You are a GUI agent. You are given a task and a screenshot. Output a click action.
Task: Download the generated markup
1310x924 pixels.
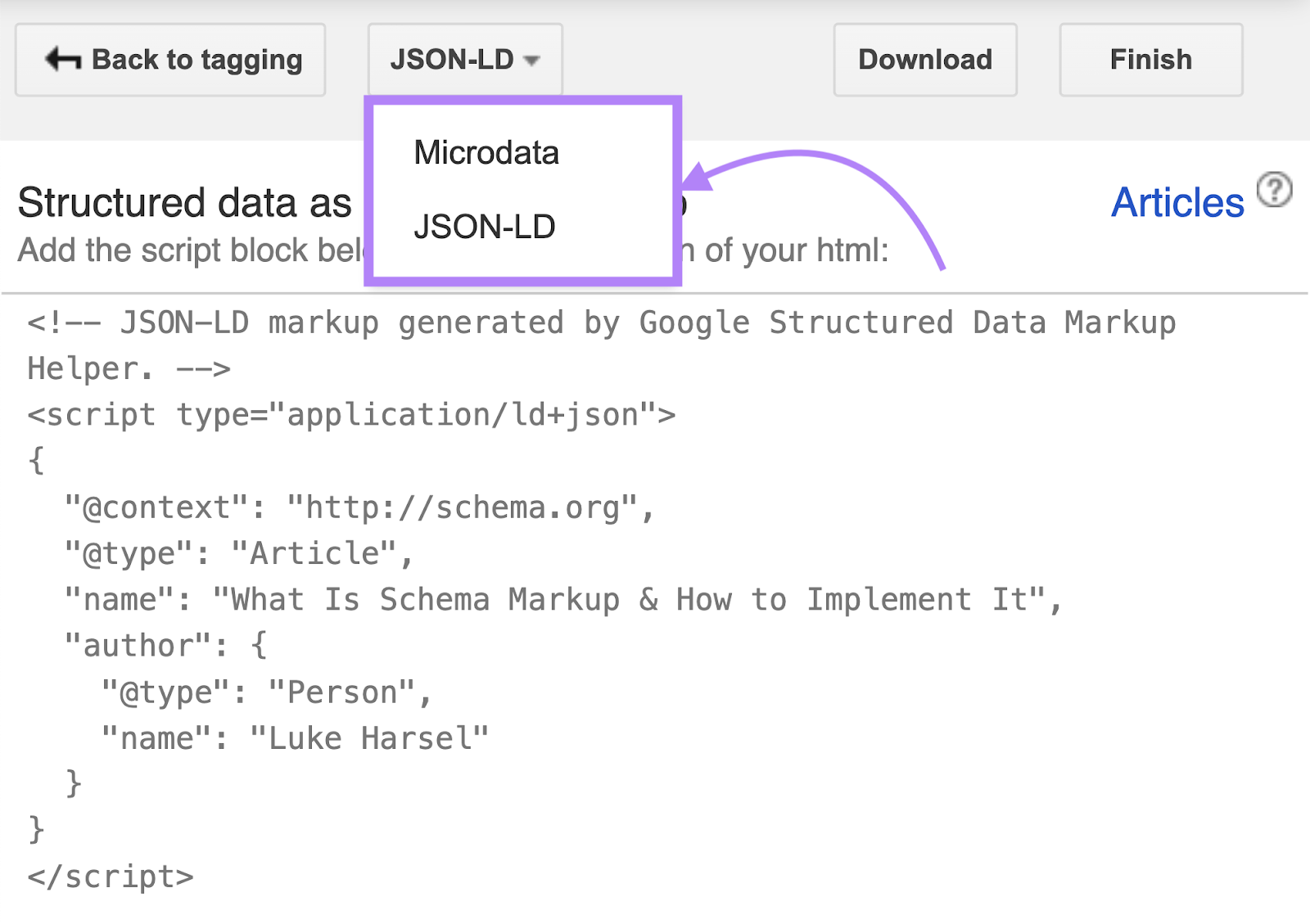[925, 60]
